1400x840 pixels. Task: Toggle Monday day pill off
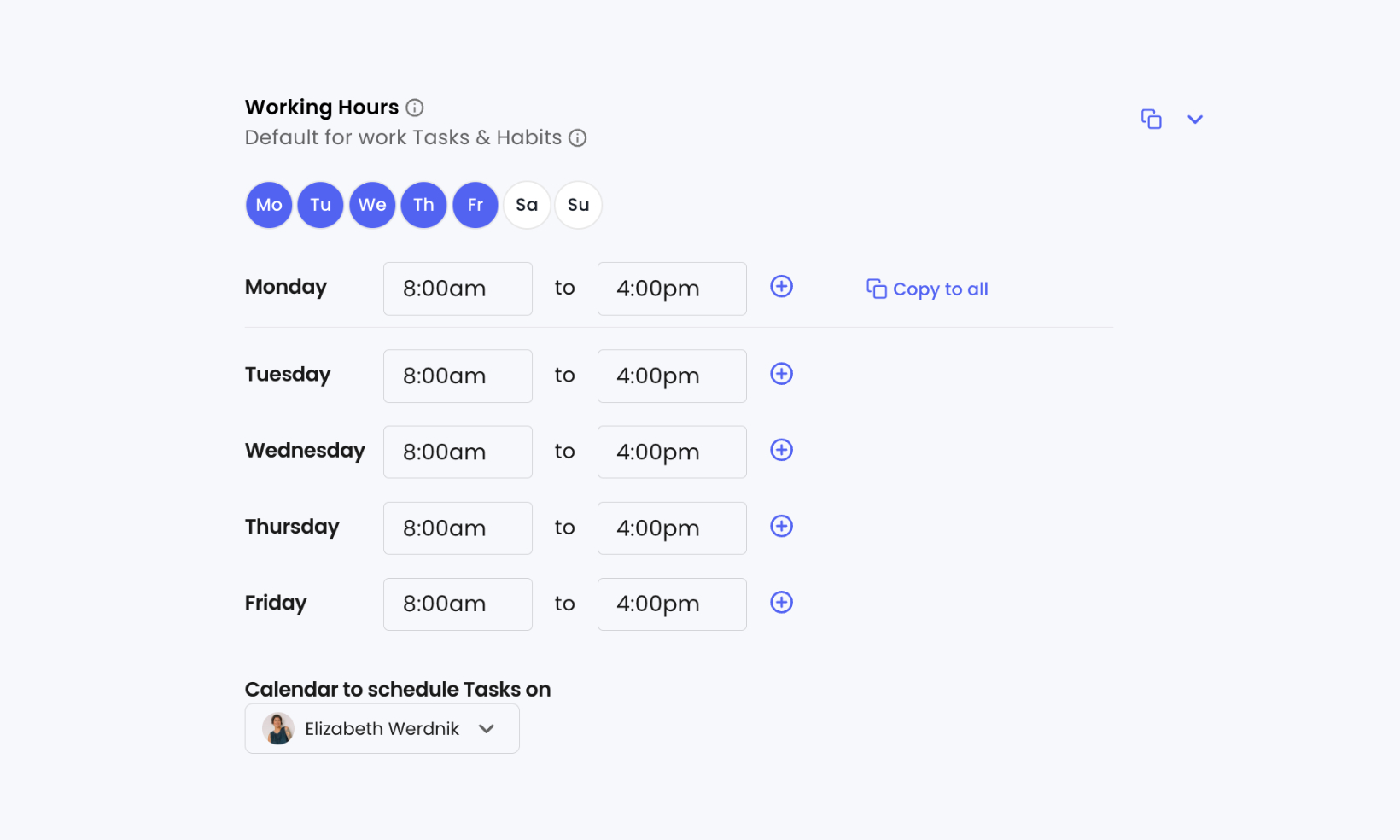coord(269,205)
